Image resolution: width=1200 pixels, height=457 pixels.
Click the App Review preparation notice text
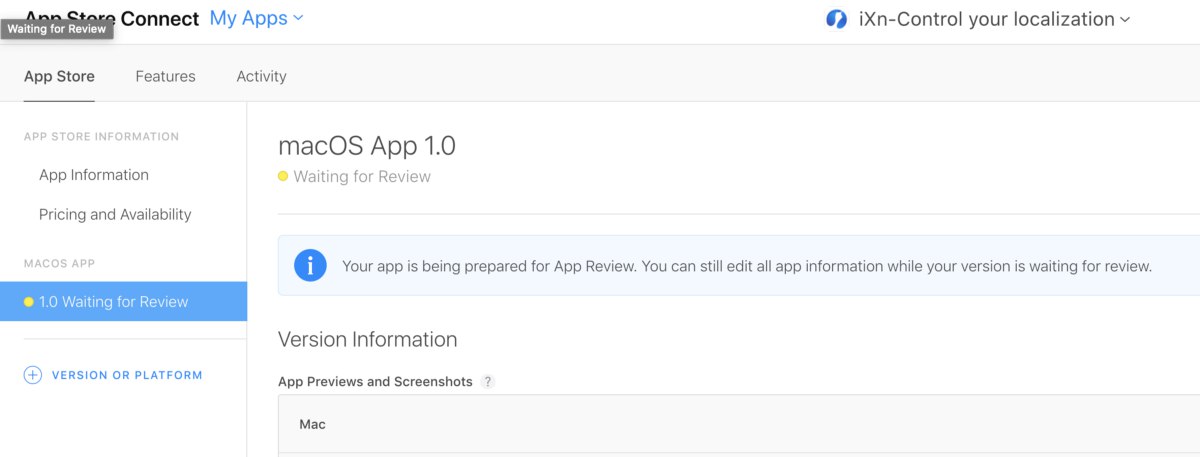click(747, 266)
